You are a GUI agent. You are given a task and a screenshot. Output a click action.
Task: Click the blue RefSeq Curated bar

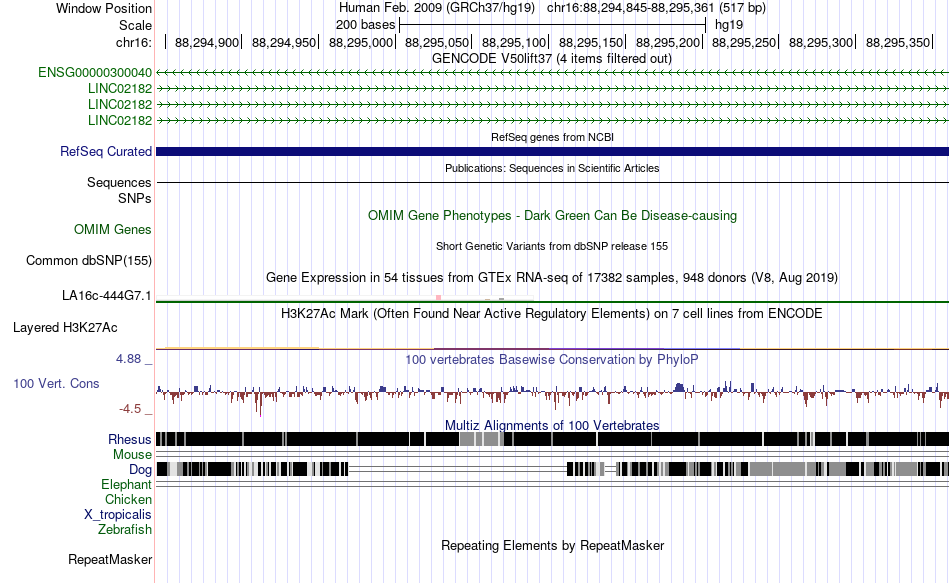(x=552, y=152)
